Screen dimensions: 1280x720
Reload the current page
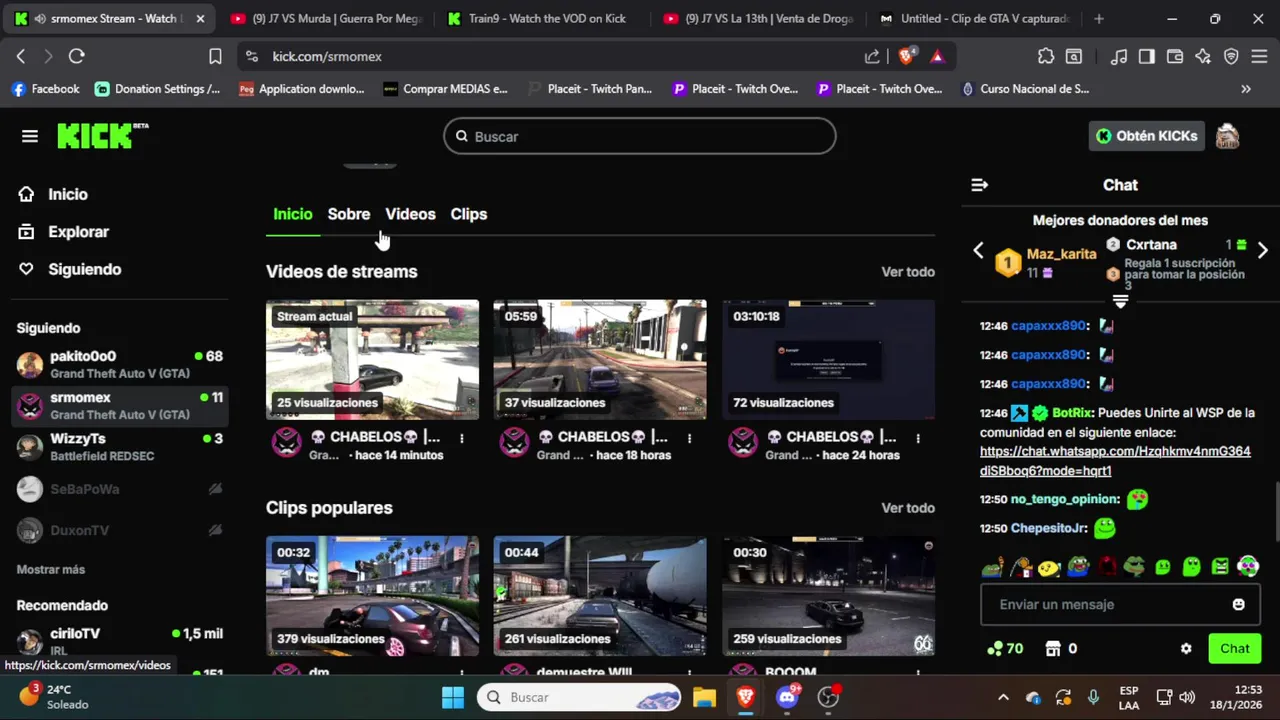tap(76, 56)
